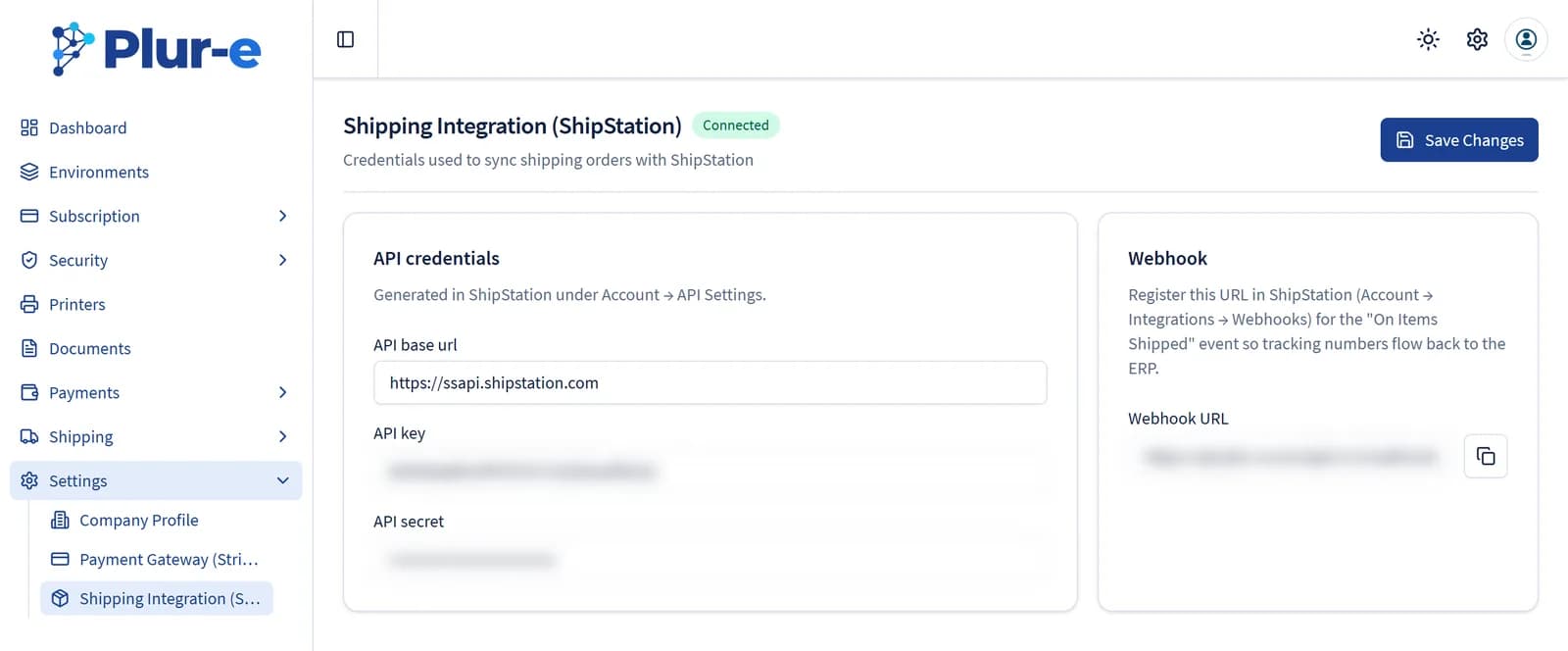Expand the Subscription chevron
1568x651 pixels.
pyautogui.click(x=282, y=216)
